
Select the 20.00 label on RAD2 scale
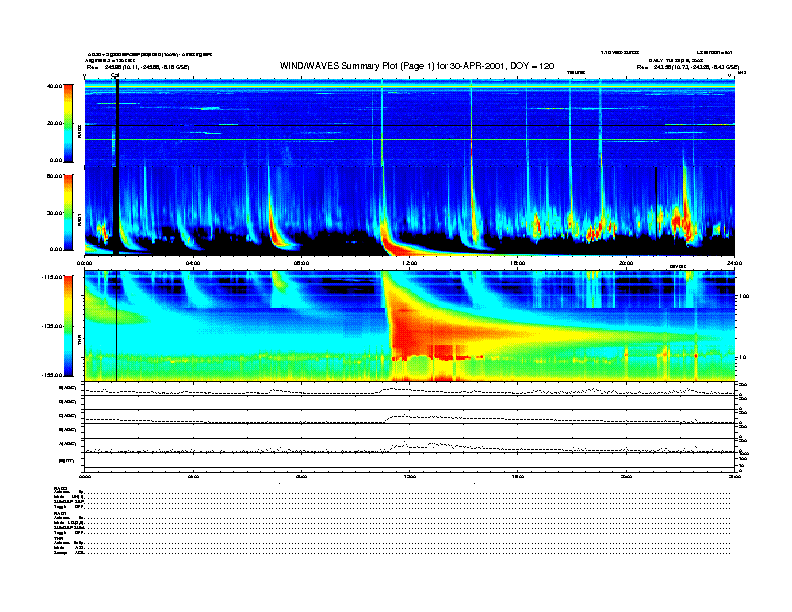click(x=54, y=123)
